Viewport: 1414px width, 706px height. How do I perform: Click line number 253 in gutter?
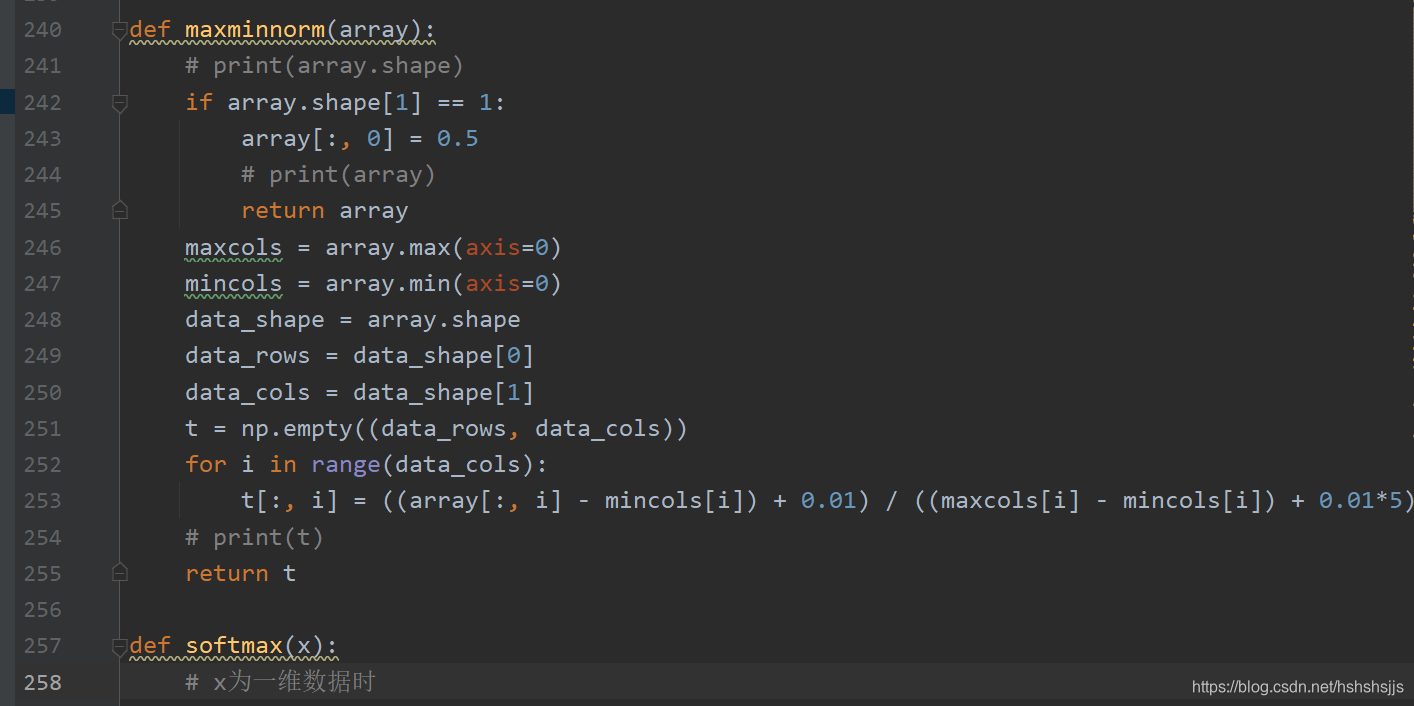(42, 501)
